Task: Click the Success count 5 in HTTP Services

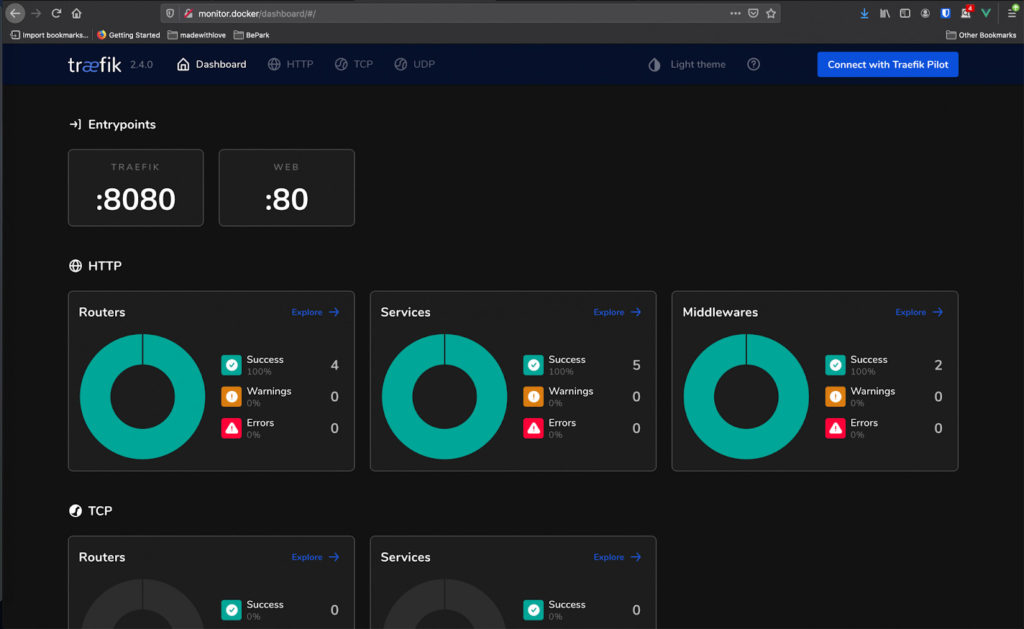Action: tap(636, 365)
